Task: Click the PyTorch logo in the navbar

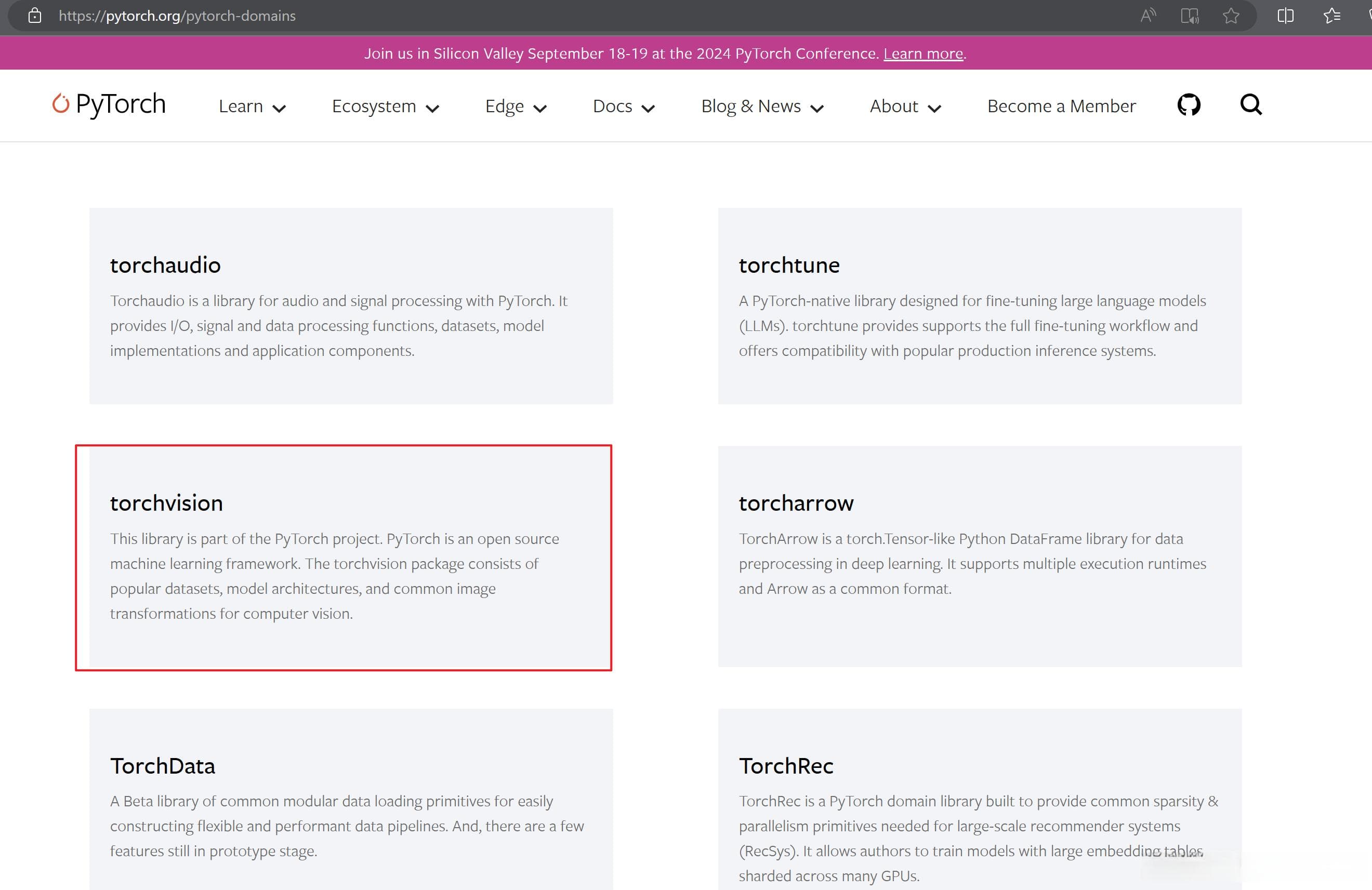Action: click(109, 104)
